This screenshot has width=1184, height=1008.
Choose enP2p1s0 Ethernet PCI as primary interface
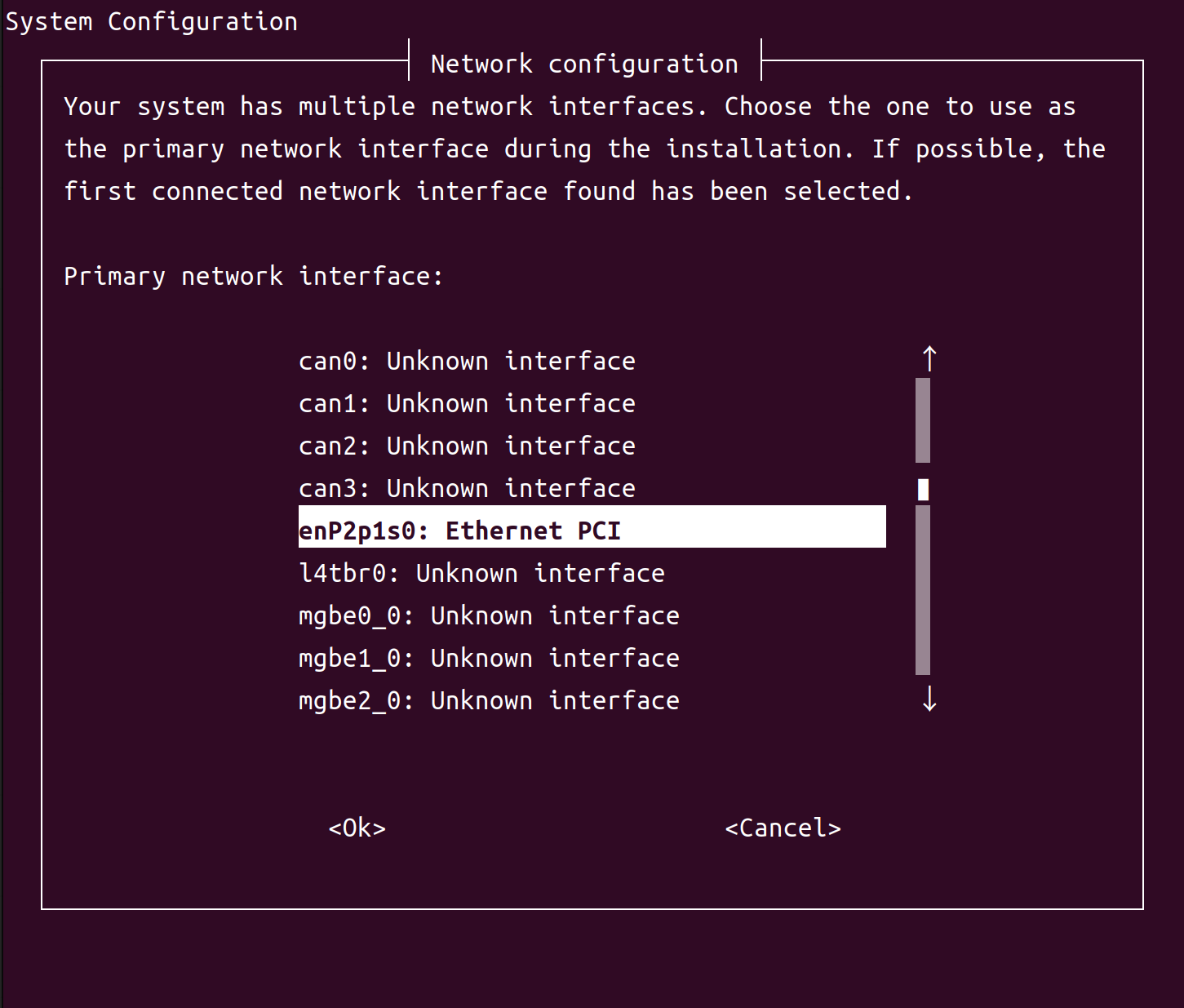coord(459,530)
